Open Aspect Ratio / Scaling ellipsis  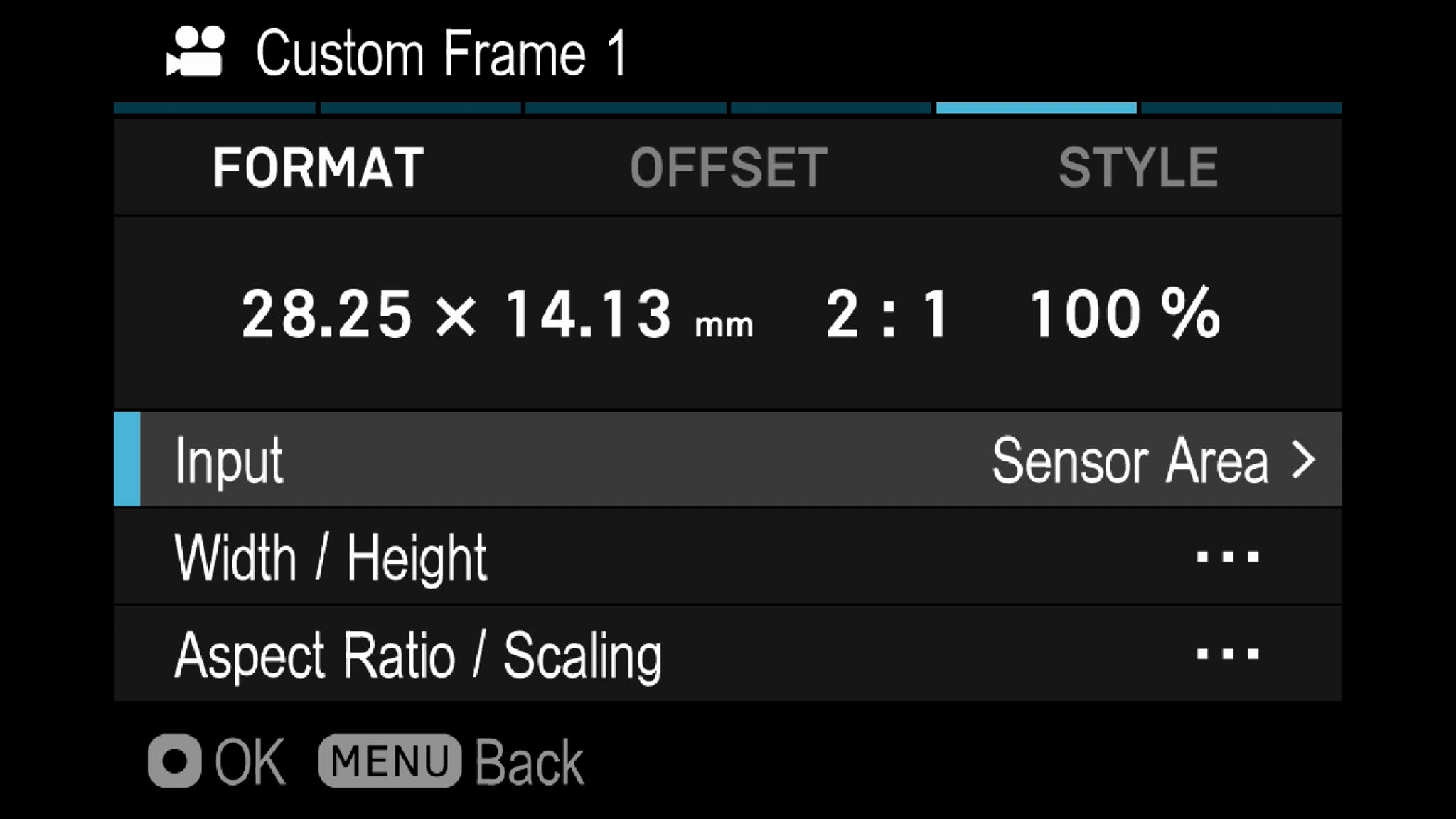pos(1228,653)
